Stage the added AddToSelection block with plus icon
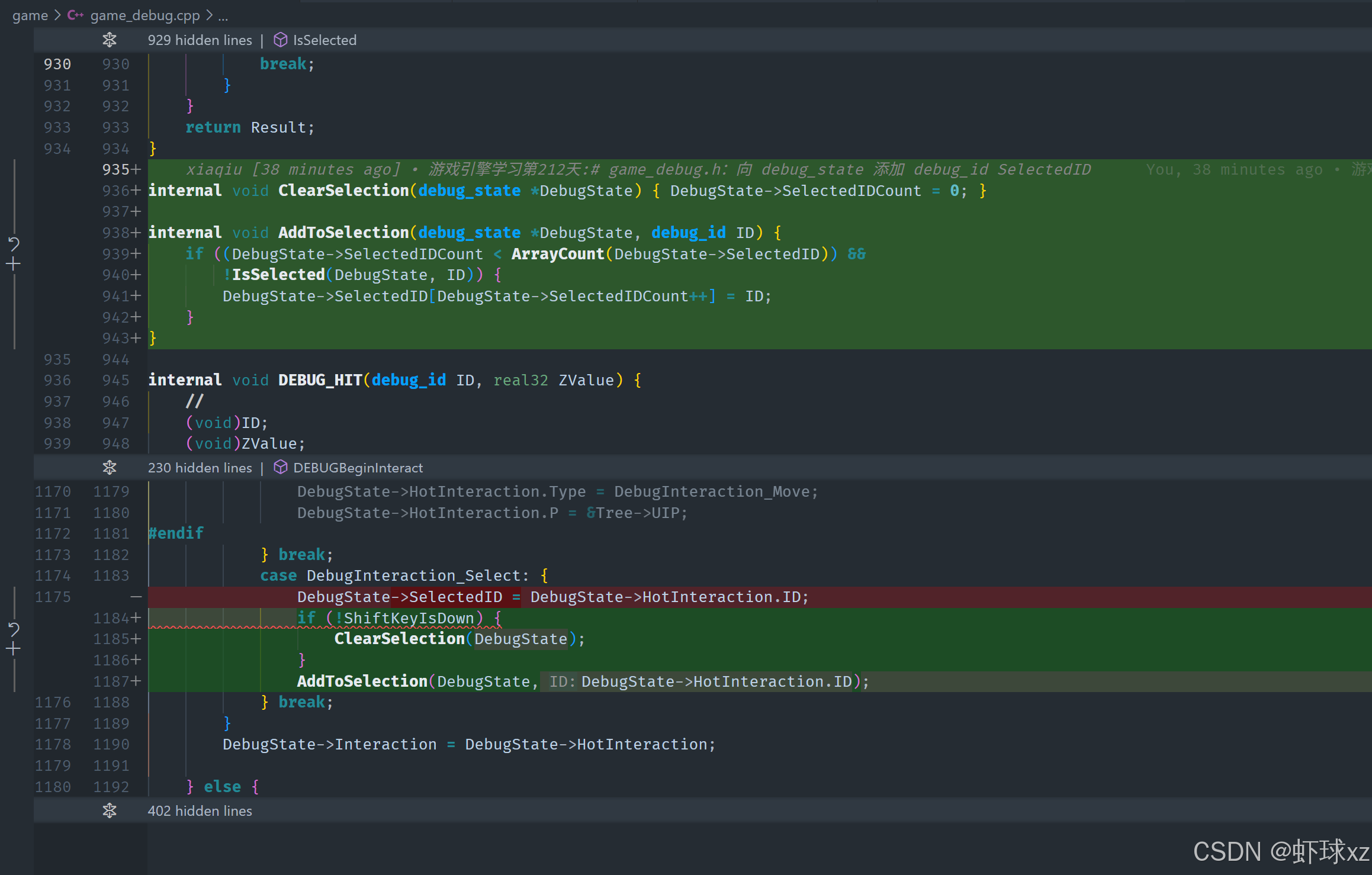This screenshot has height=875, width=1372. pos(14,264)
